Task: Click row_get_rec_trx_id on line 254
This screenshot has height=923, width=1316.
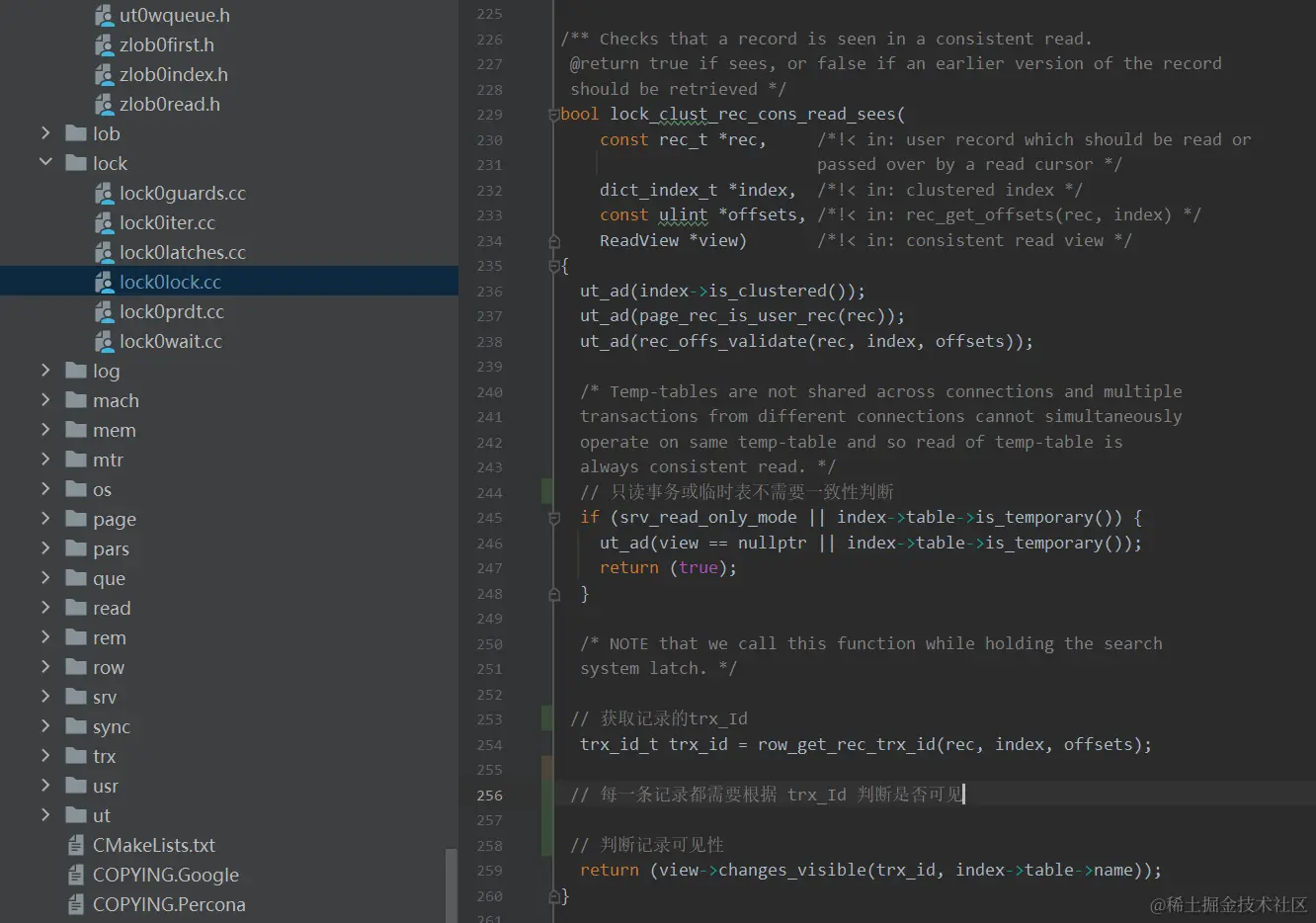Action: 846,744
